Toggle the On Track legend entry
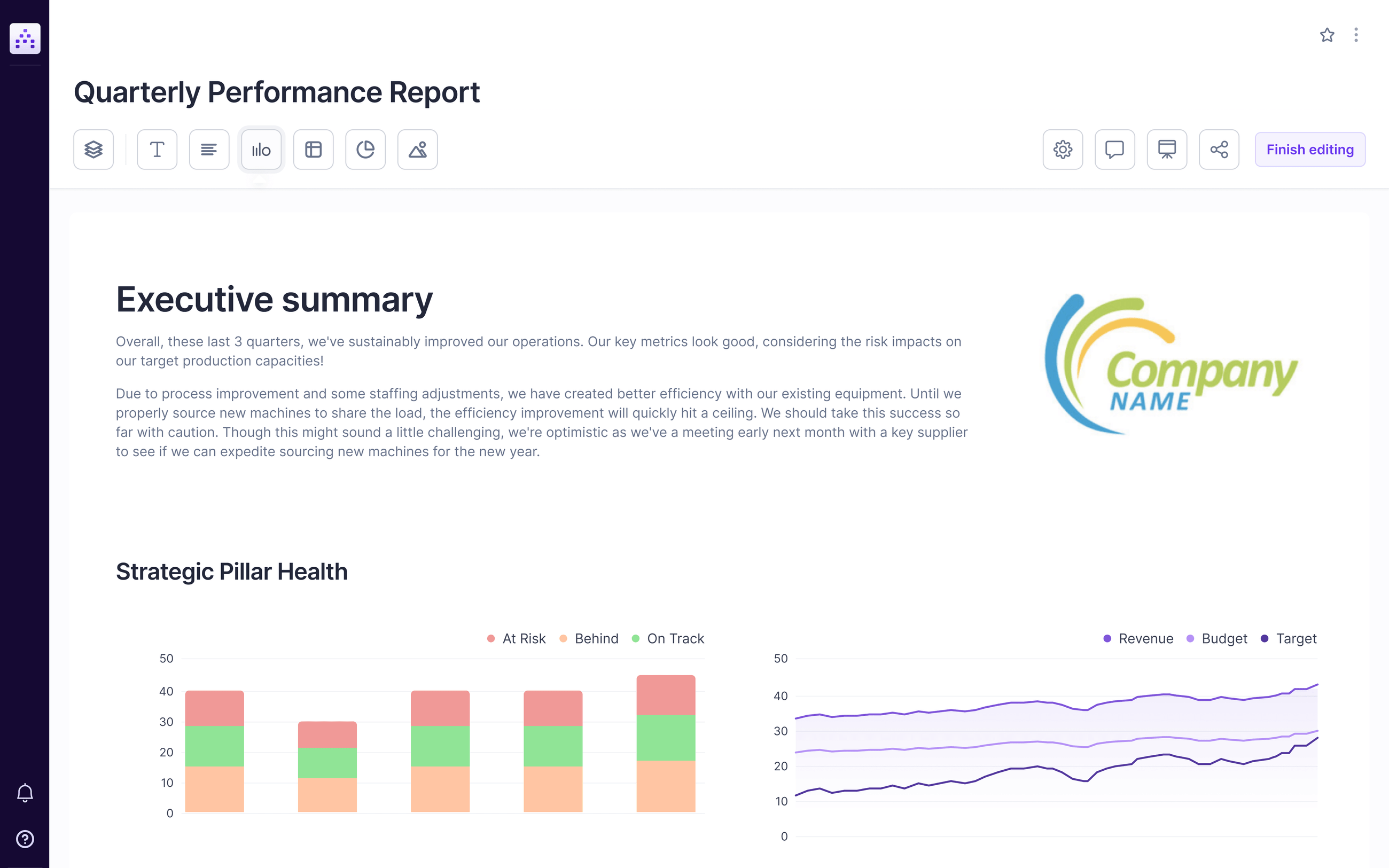The image size is (1389, 868). 669,638
